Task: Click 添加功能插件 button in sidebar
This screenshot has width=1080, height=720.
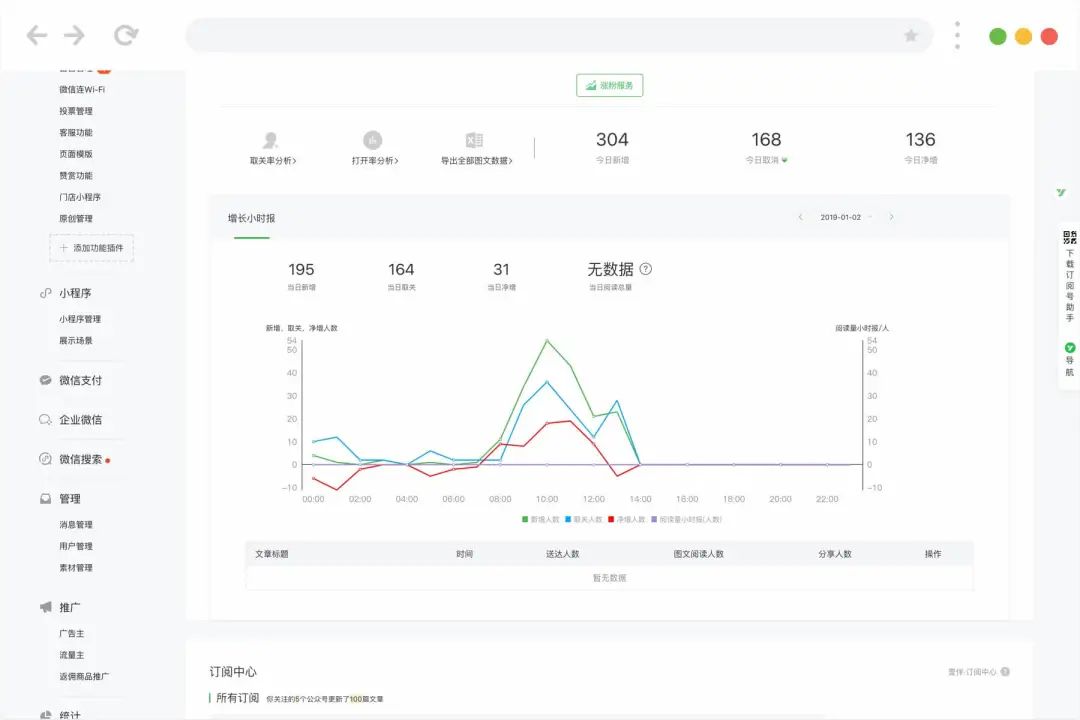Action: coord(91,248)
